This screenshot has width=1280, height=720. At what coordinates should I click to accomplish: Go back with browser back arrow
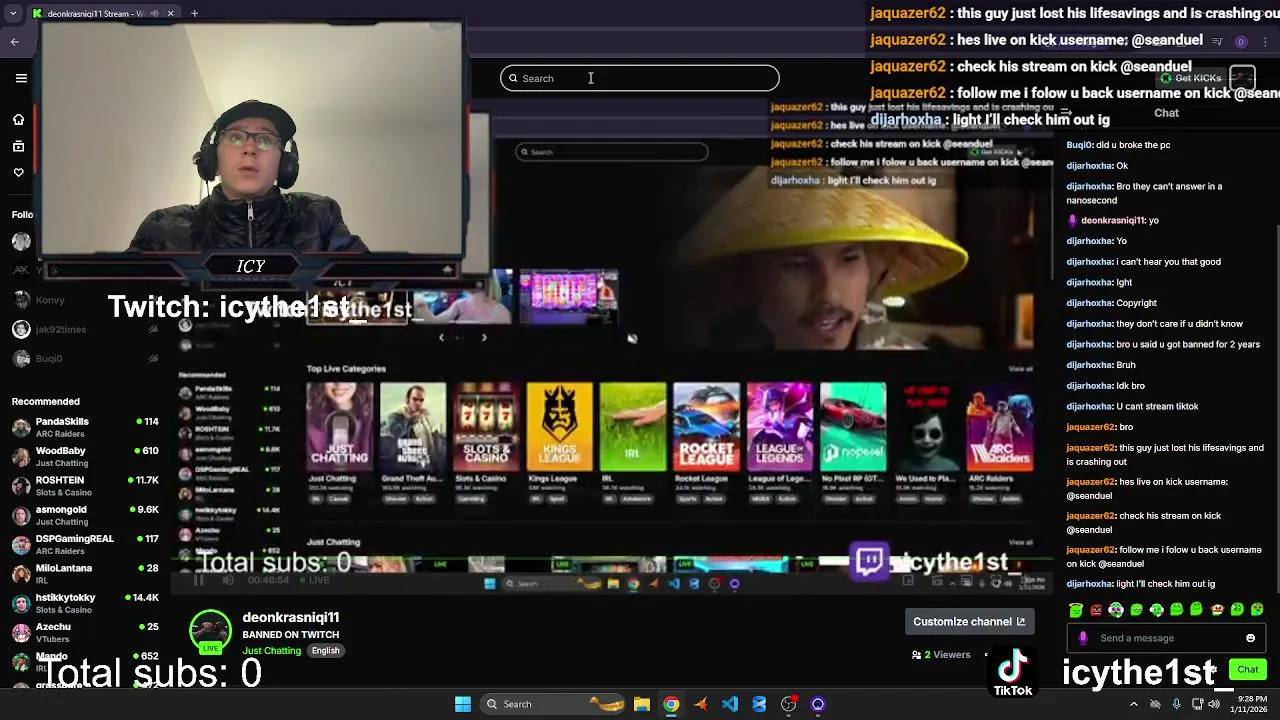click(15, 41)
